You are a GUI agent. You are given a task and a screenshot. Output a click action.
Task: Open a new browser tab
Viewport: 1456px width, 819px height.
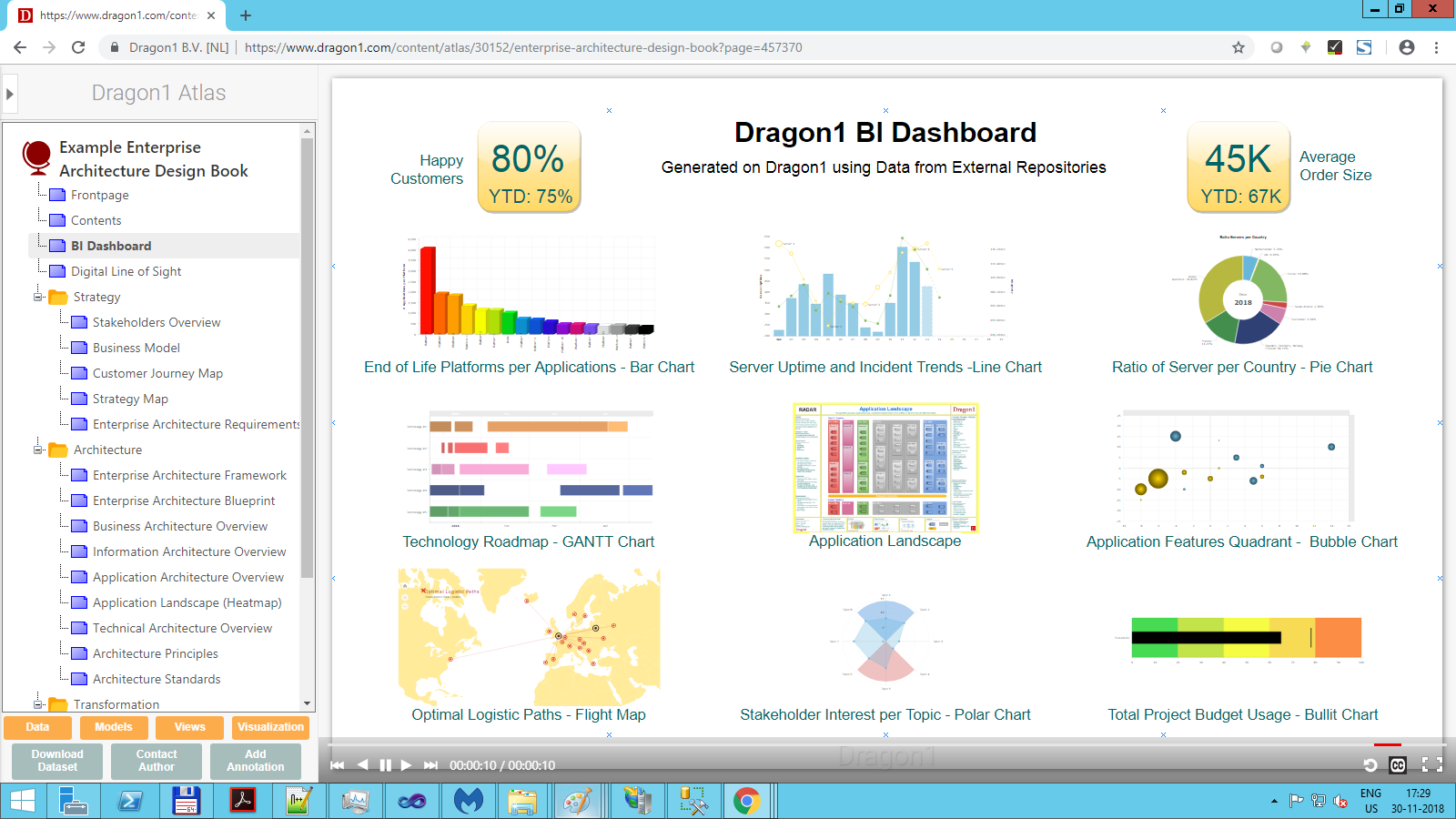(246, 15)
